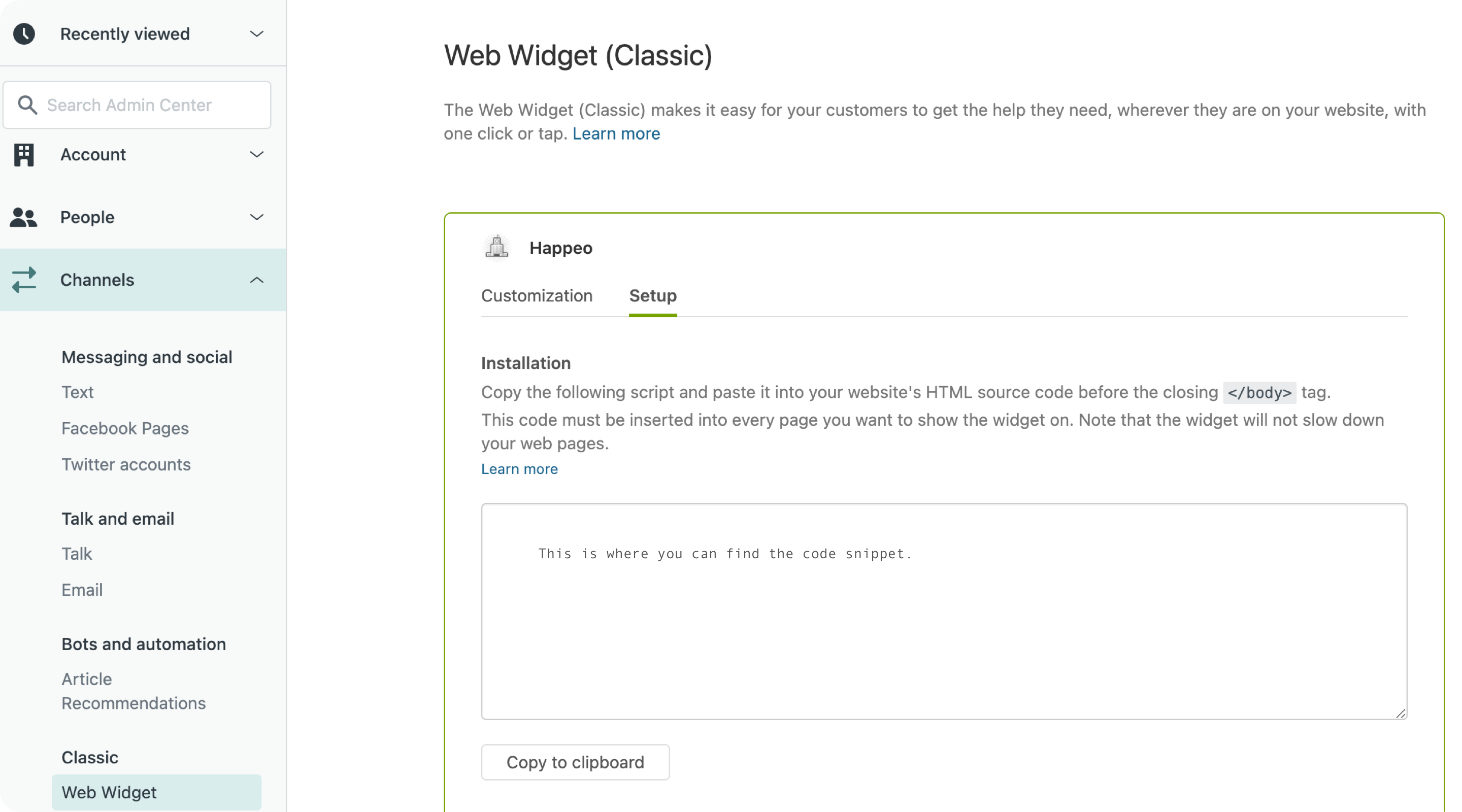Open Article Recommendations settings
1462x812 pixels.
click(134, 691)
